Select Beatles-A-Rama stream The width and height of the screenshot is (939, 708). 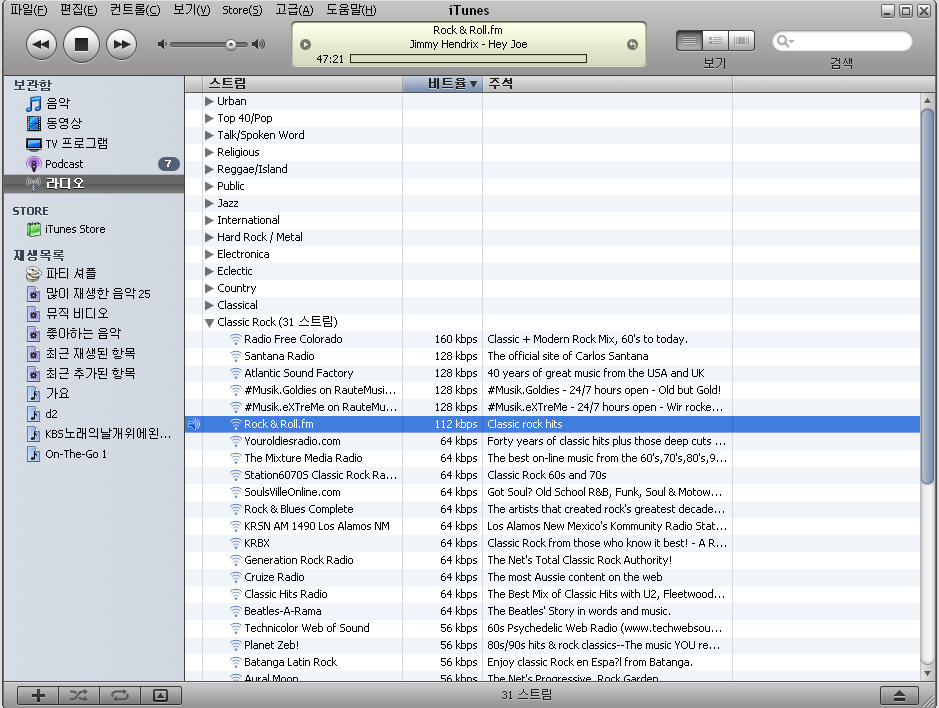point(552,611)
